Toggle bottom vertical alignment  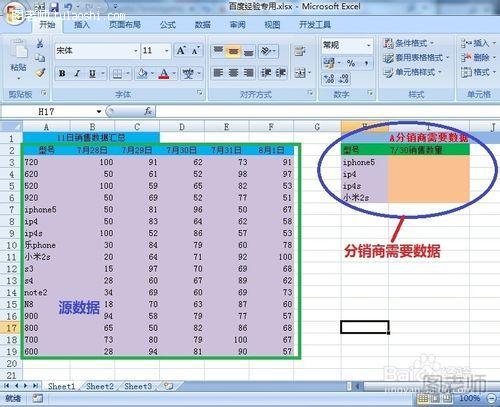coord(249,51)
